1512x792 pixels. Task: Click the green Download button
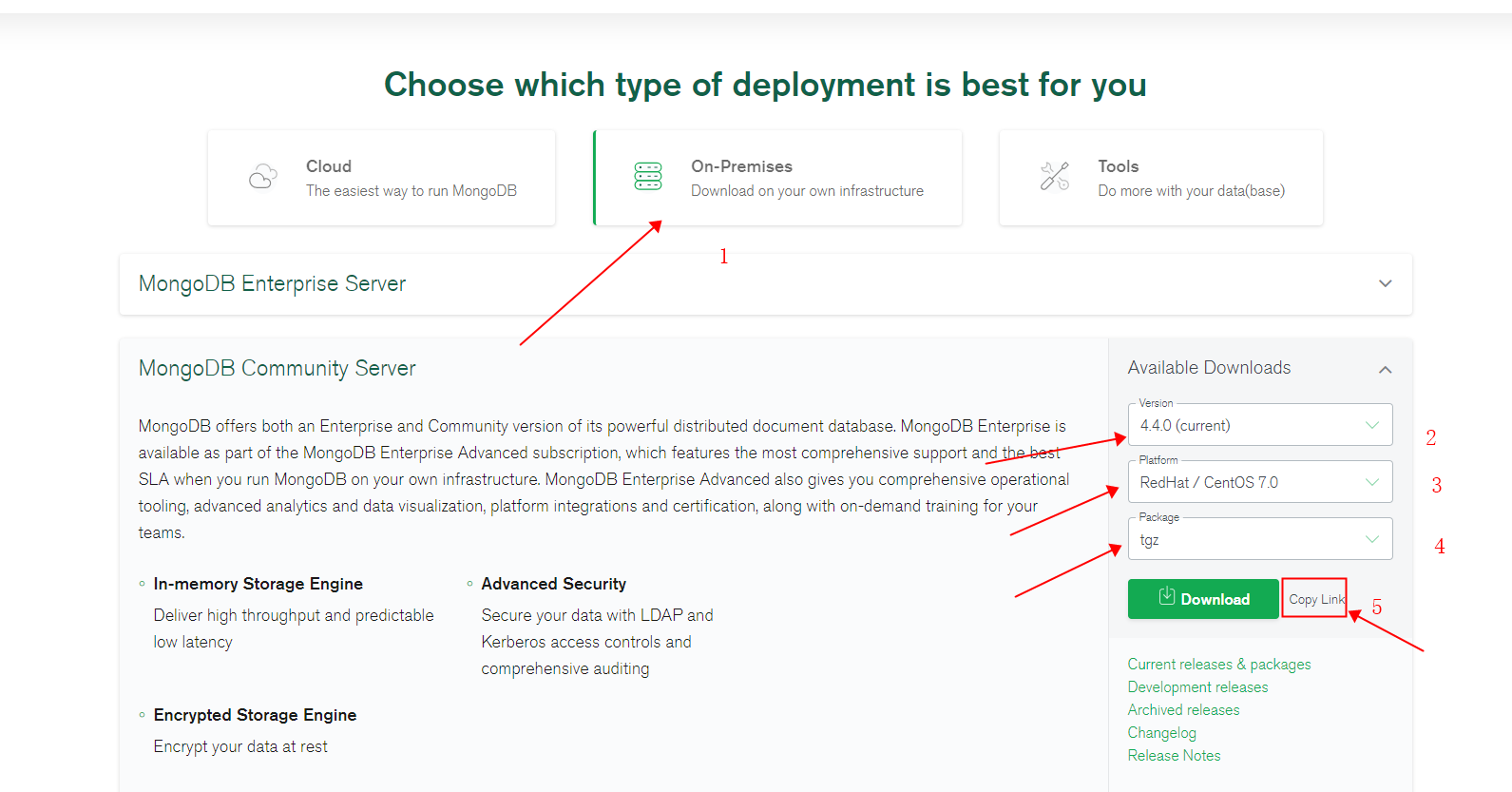pos(1203,599)
